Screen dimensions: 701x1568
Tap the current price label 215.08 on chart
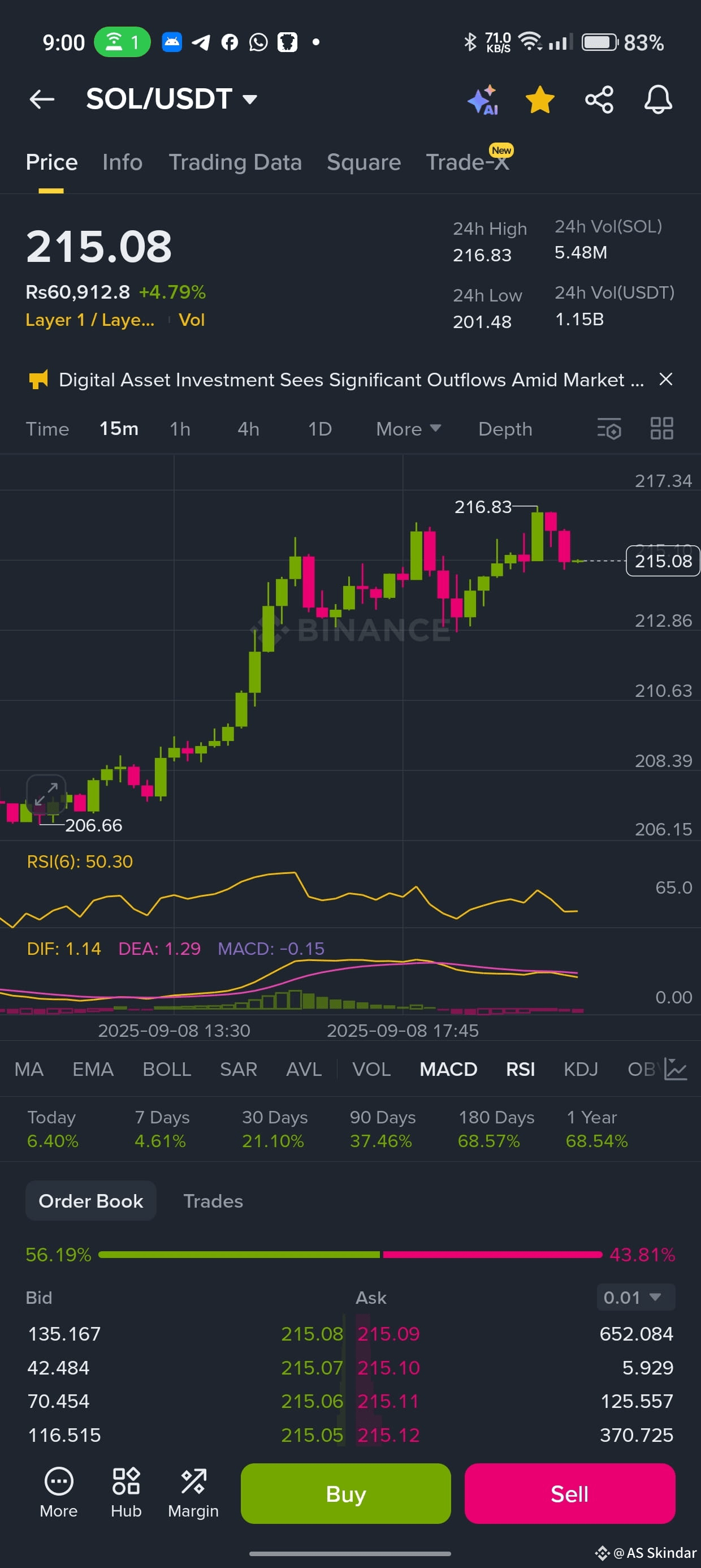point(663,561)
